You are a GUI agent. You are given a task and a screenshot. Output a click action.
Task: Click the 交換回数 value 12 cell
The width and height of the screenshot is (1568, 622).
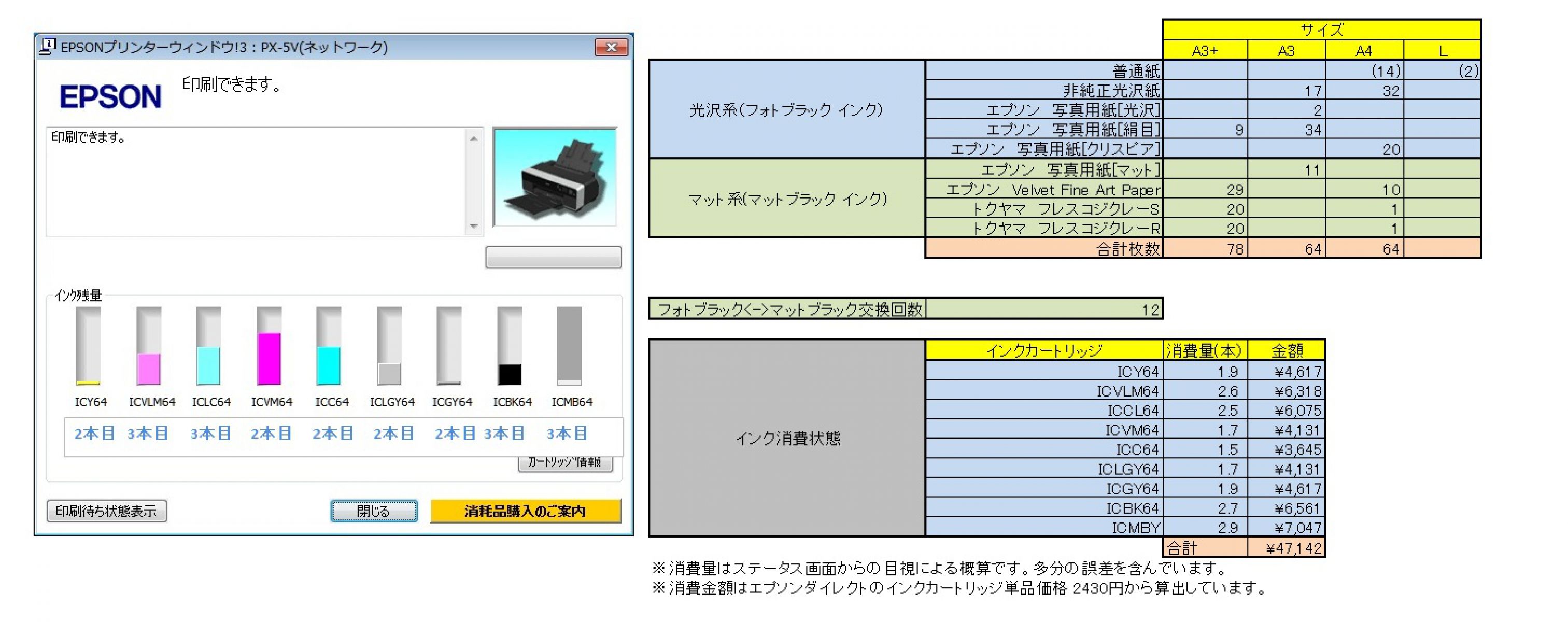pos(1044,309)
